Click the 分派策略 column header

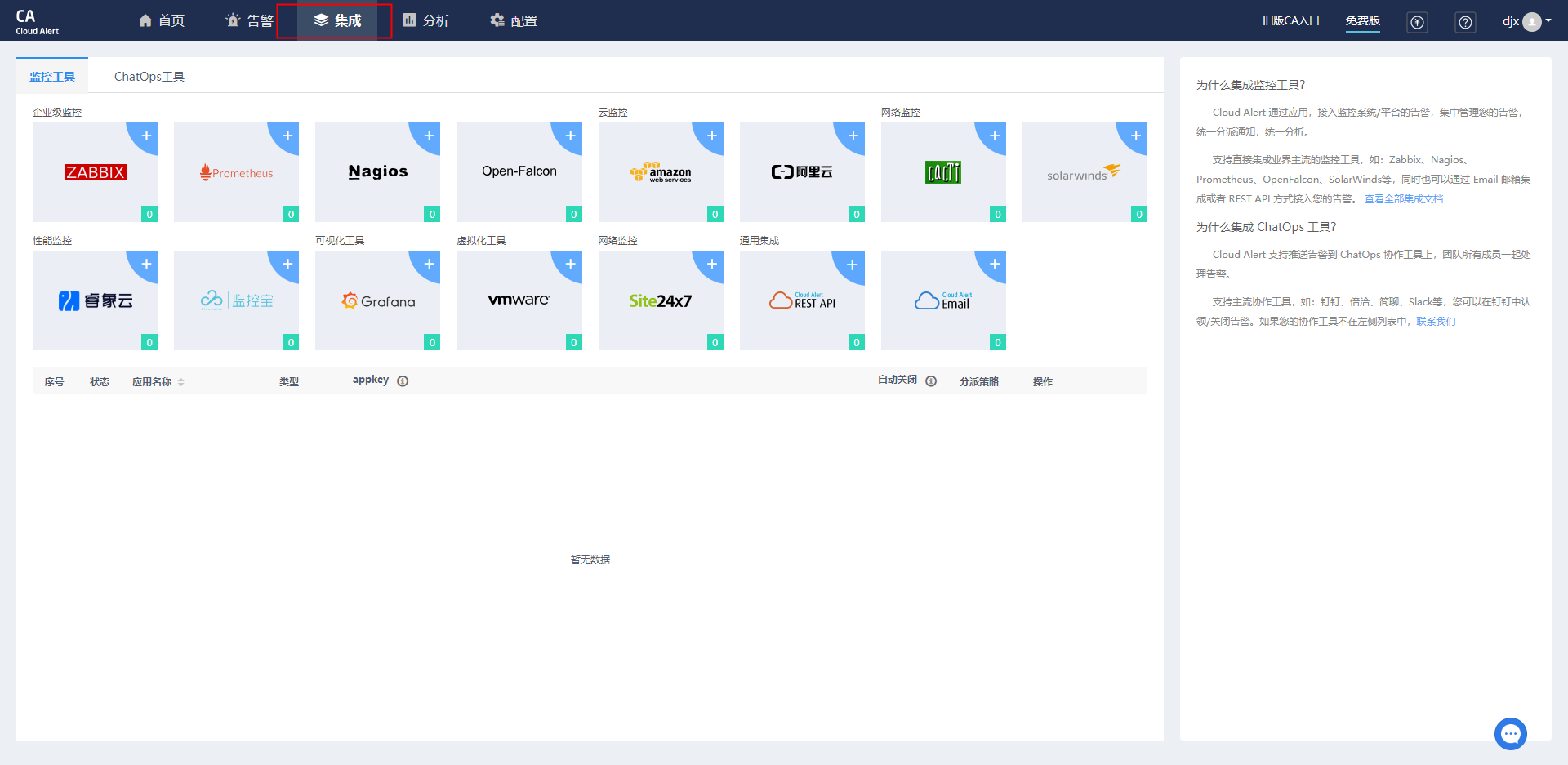979,382
